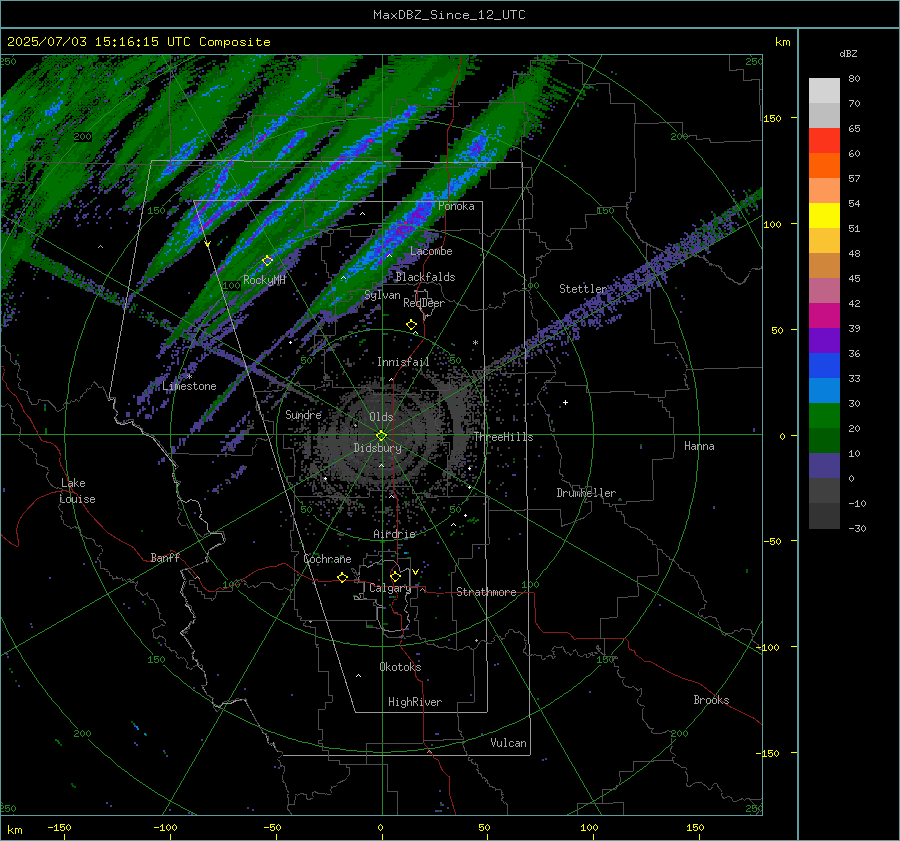Click the yellow V marker northwest of RockyMH

[x=208, y=245]
